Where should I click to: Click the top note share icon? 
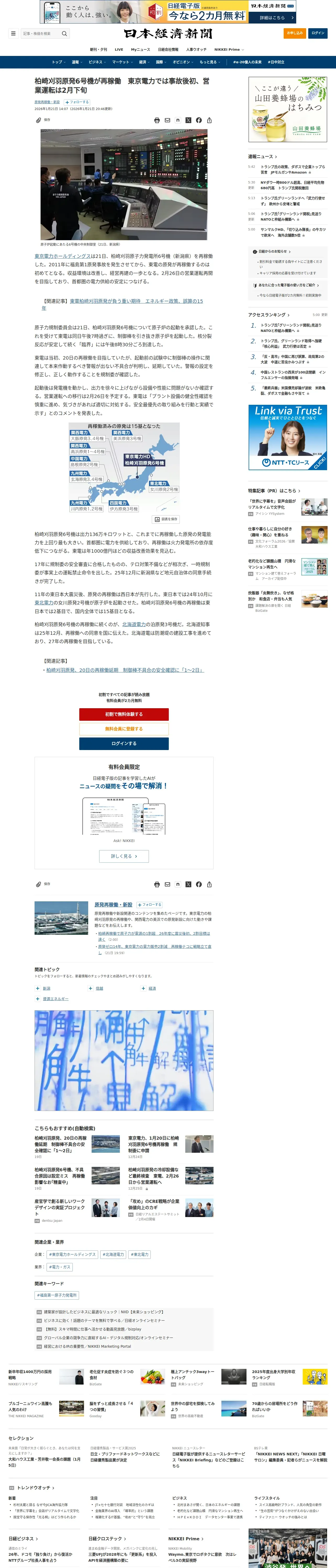pyautogui.click(x=177, y=120)
